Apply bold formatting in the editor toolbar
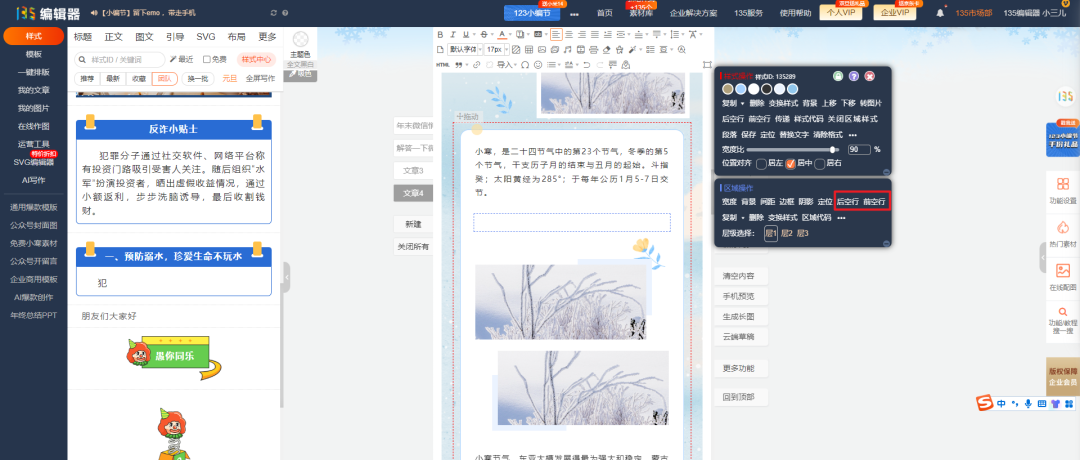The image size is (1080, 460). (440, 34)
